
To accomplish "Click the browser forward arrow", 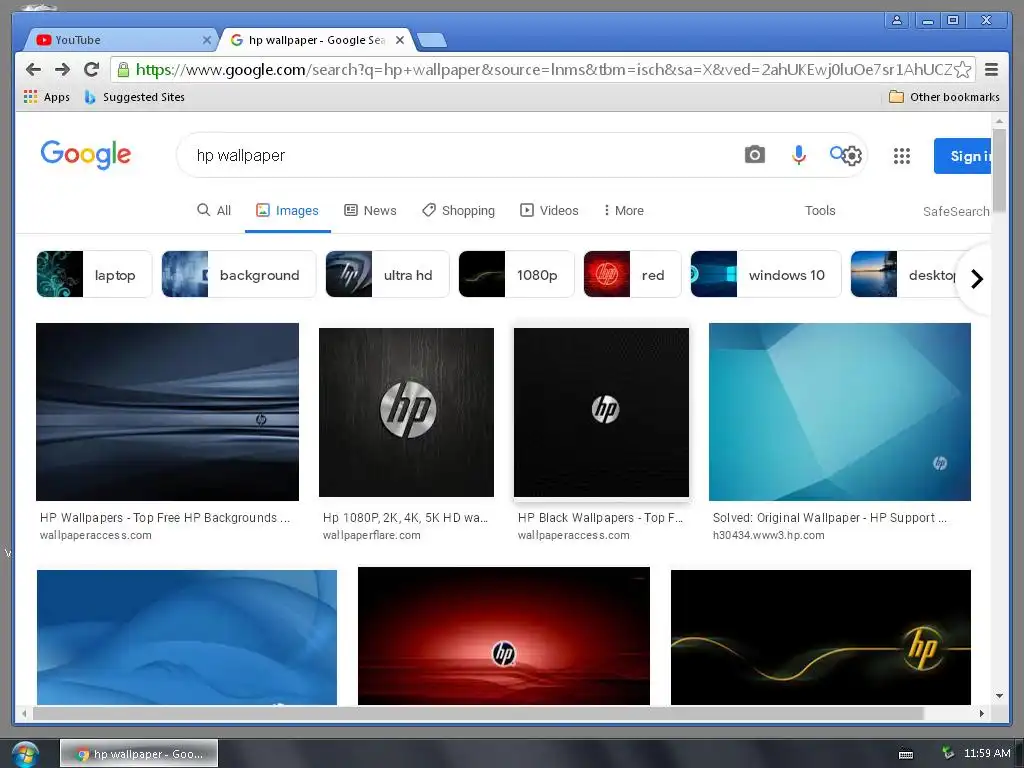I will point(62,69).
